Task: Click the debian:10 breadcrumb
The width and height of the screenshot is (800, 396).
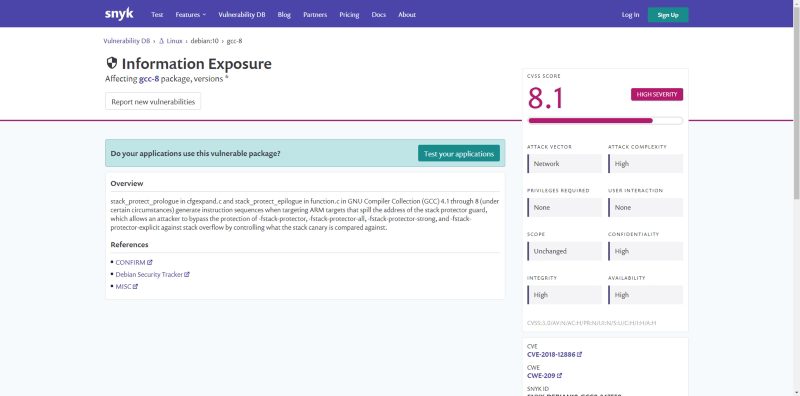Action: tap(205, 41)
